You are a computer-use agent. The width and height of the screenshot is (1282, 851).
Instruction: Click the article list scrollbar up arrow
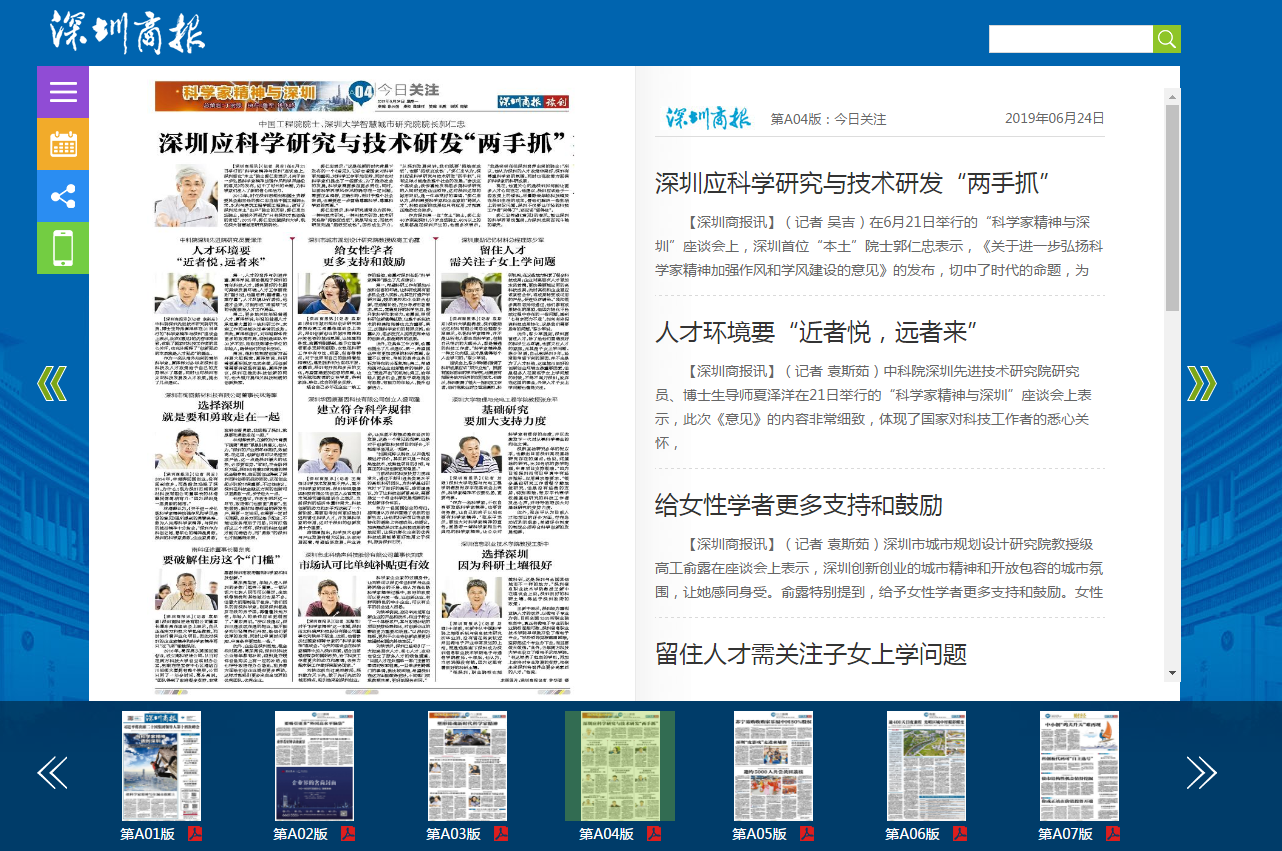(1172, 95)
